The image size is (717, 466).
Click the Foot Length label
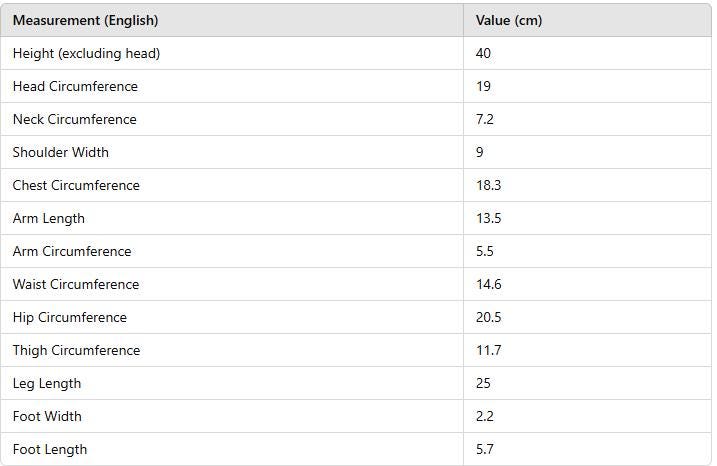click(50, 449)
